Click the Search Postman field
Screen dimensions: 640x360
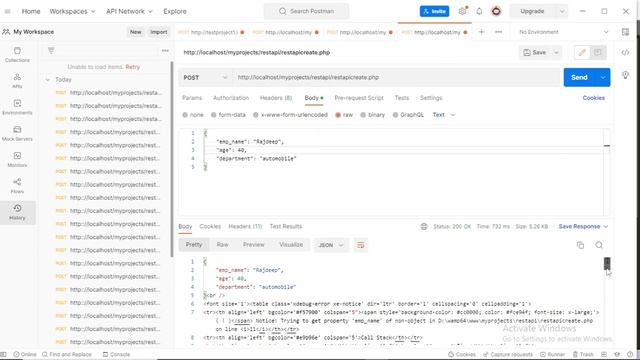[x=306, y=11]
